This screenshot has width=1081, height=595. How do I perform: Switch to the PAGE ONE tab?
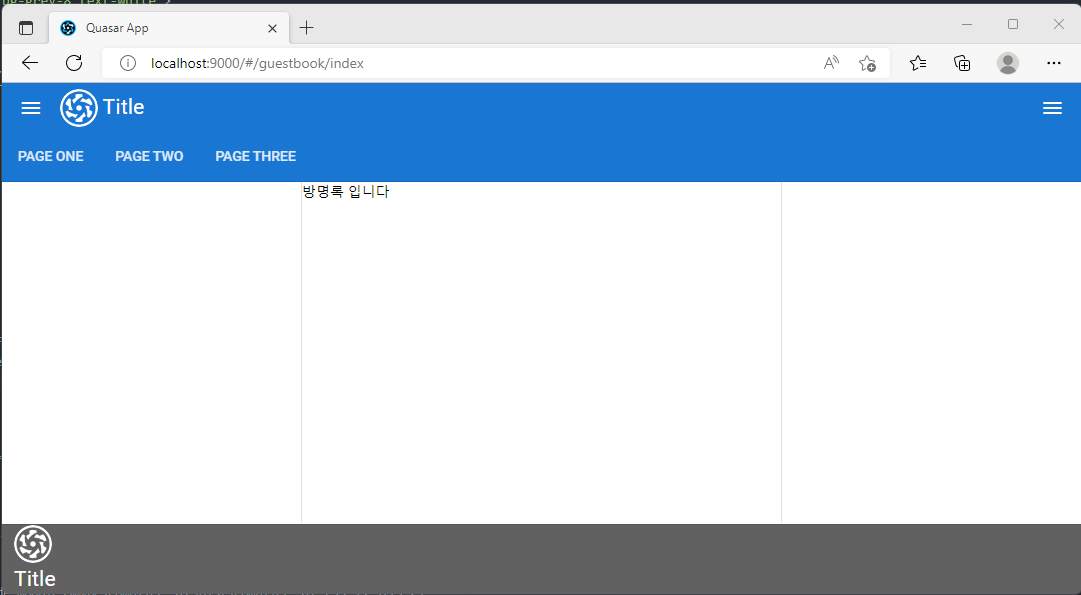50,157
